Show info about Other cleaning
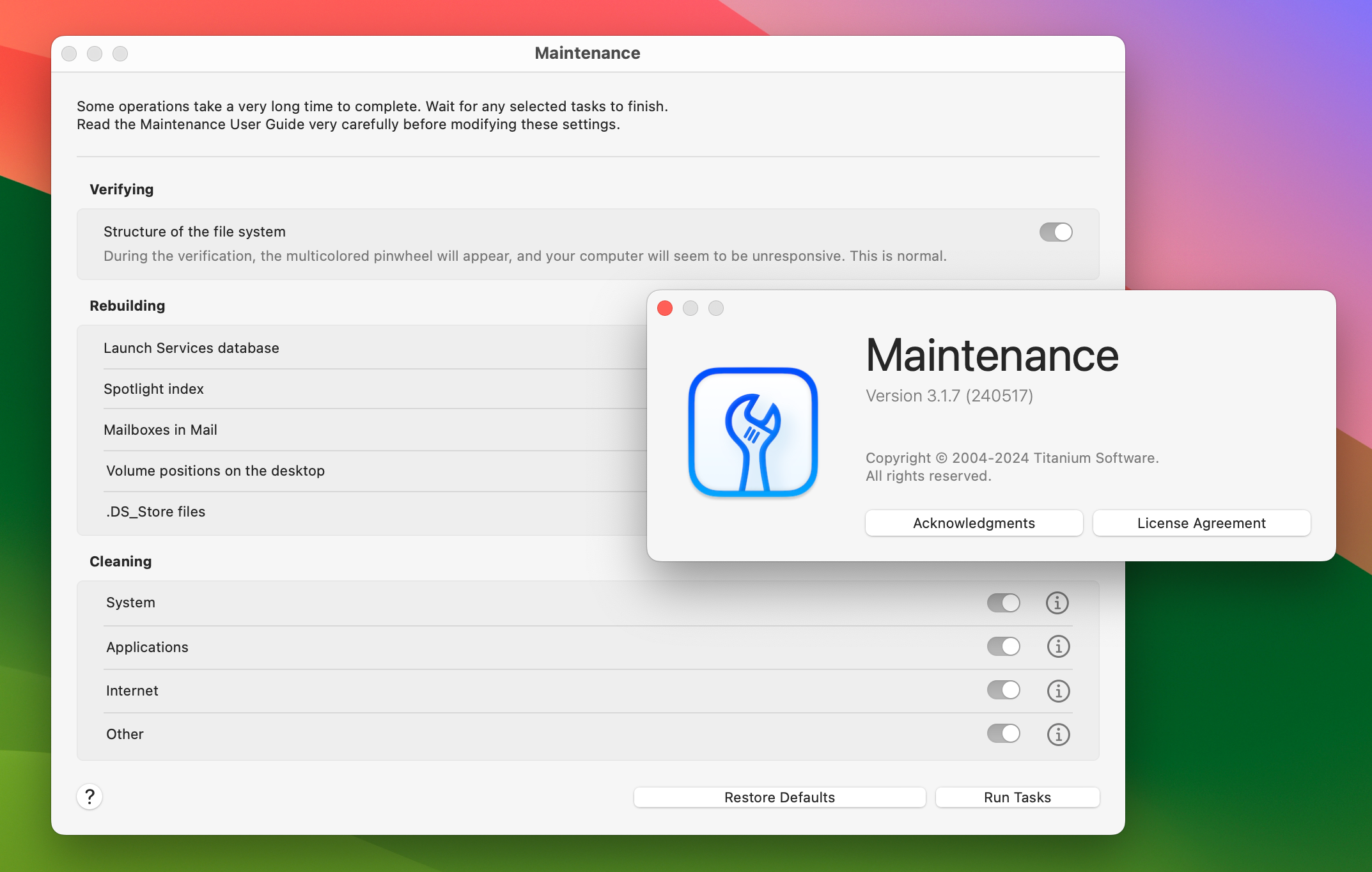This screenshot has height=872, width=1372. 1059,734
